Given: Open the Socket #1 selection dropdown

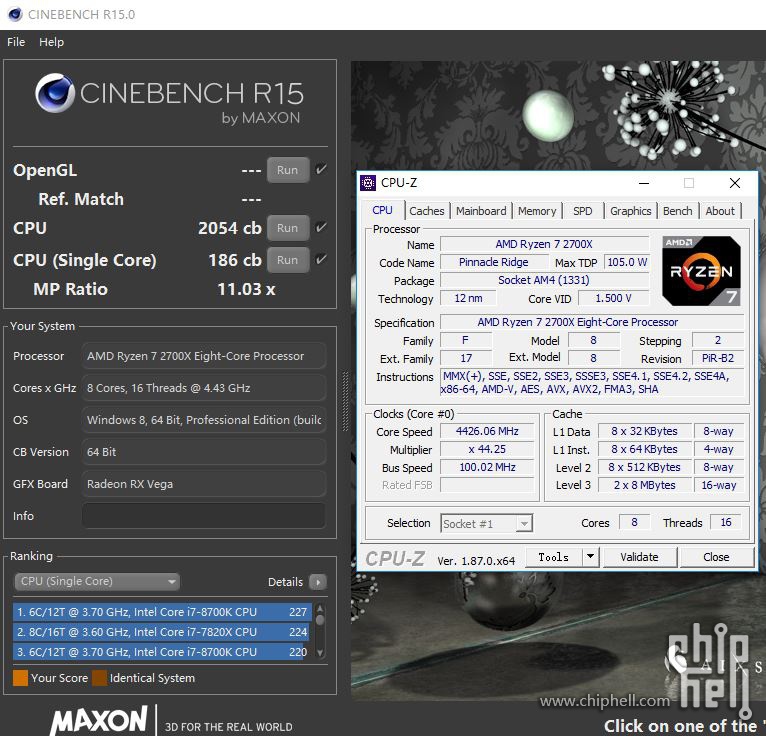Looking at the screenshot, I should (486, 524).
